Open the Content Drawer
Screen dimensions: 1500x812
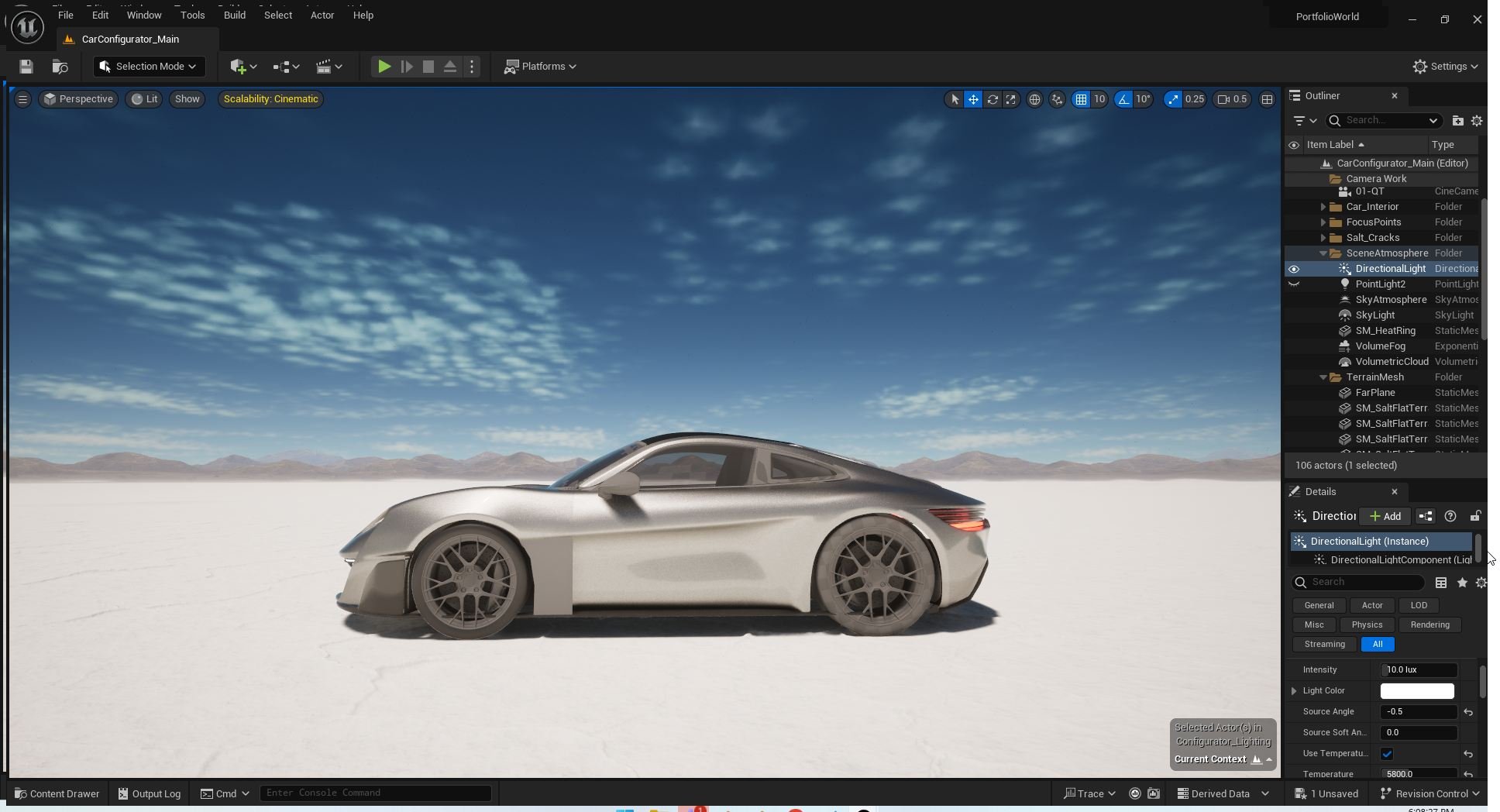pos(57,793)
